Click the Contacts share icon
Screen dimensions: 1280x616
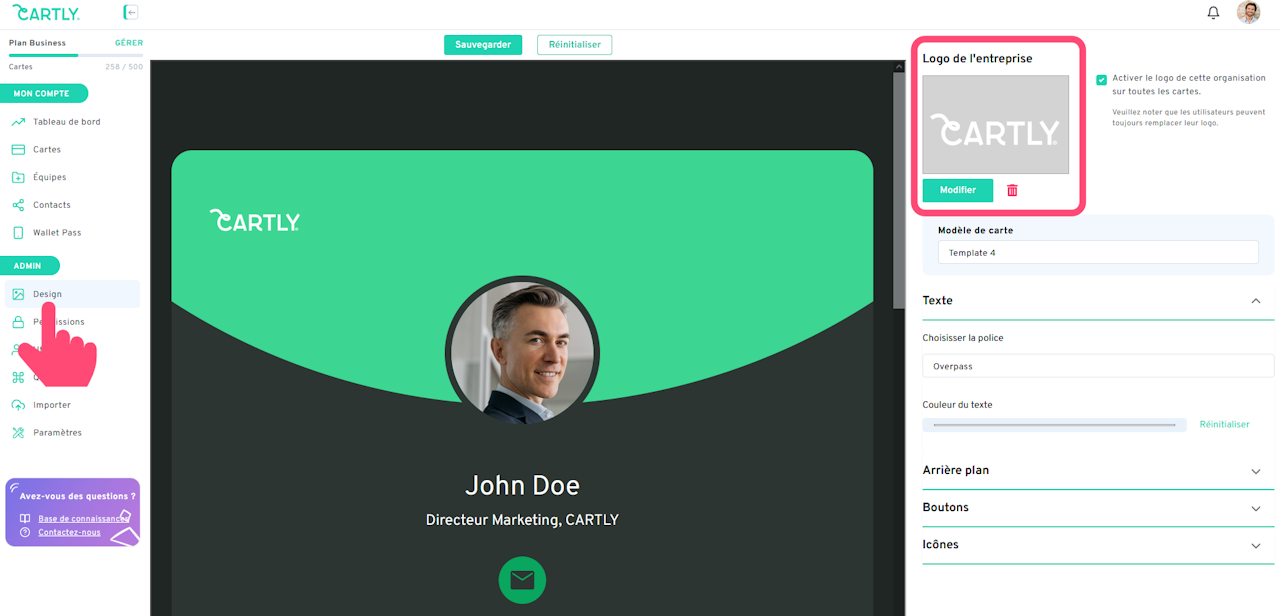(x=18, y=205)
